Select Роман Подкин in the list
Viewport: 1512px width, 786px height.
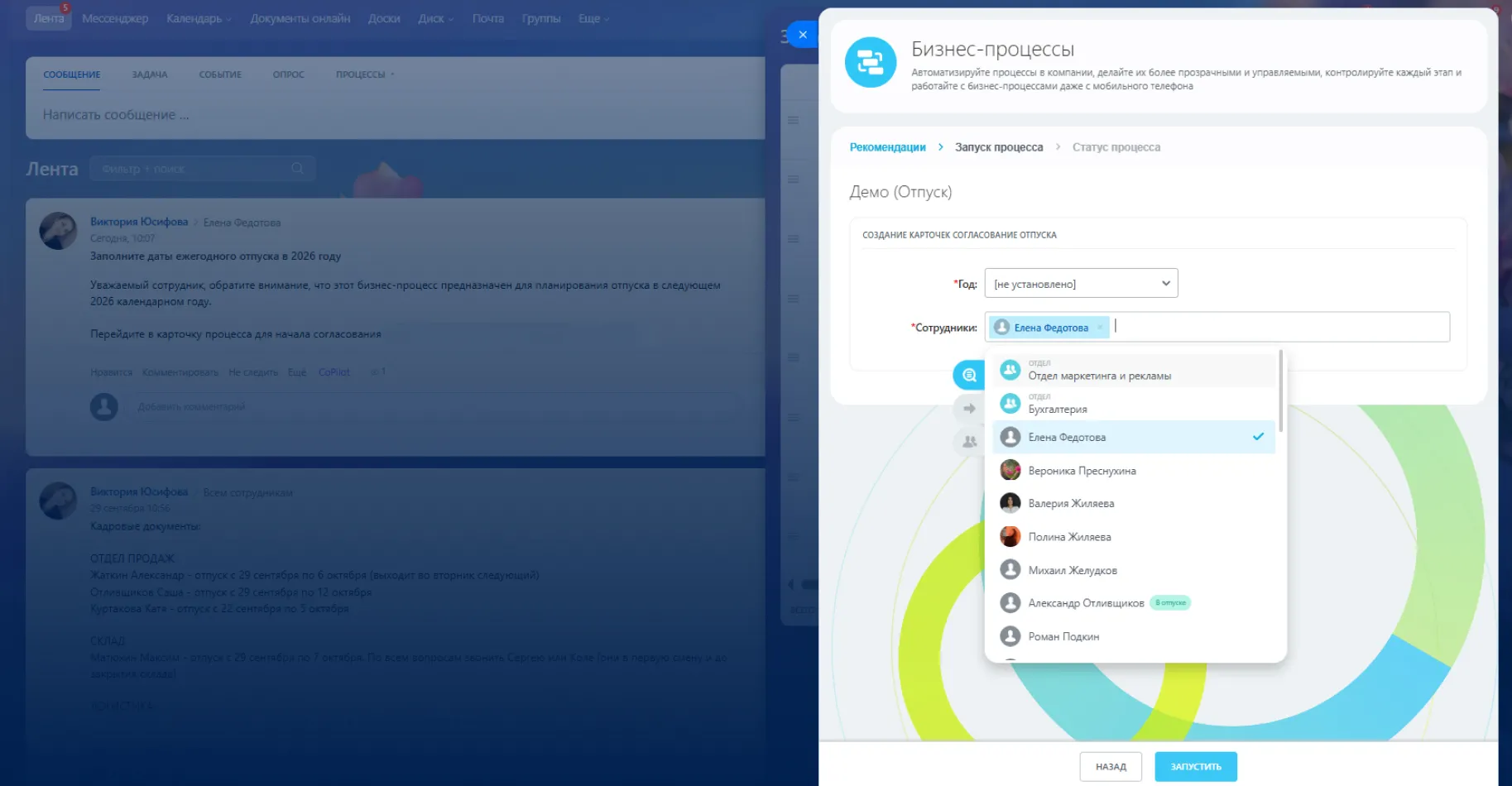coord(1063,636)
